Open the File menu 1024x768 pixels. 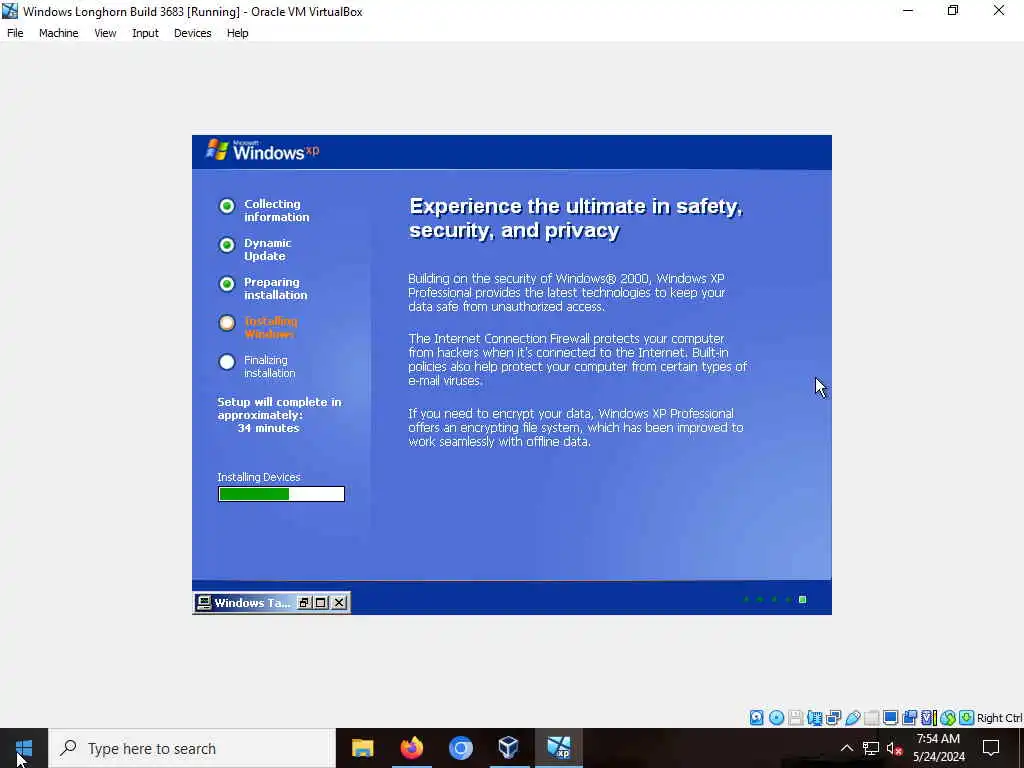click(x=15, y=33)
